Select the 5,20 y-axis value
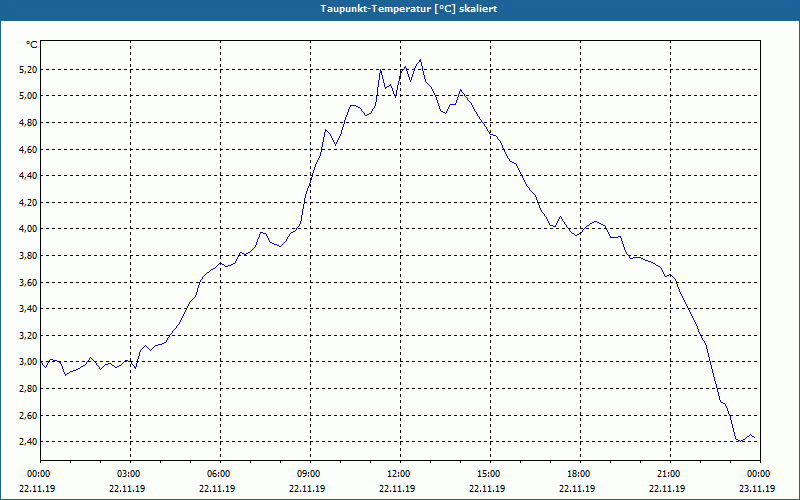Image resolution: width=800 pixels, height=500 pixels. tap(29, 69)
